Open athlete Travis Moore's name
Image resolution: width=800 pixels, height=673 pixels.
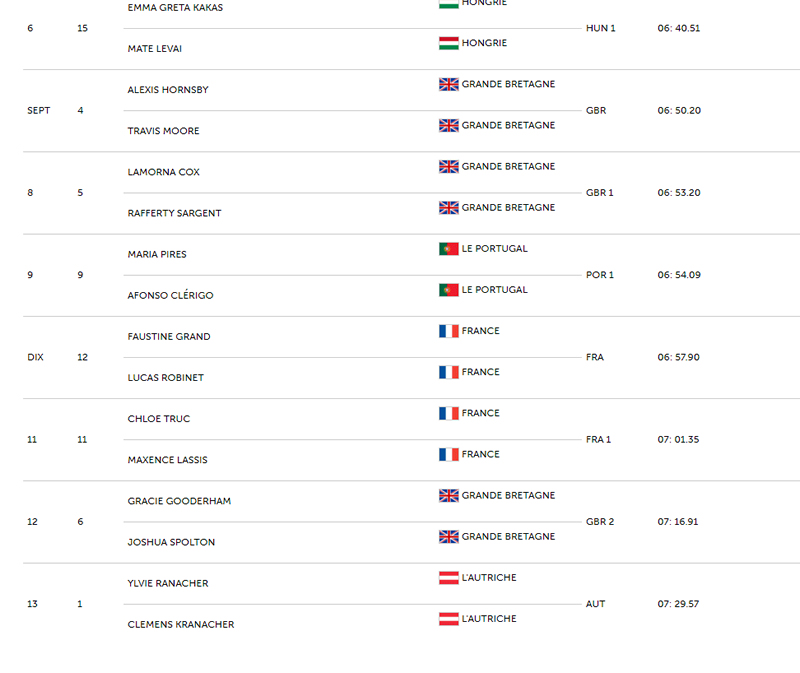tap(163, 131)
